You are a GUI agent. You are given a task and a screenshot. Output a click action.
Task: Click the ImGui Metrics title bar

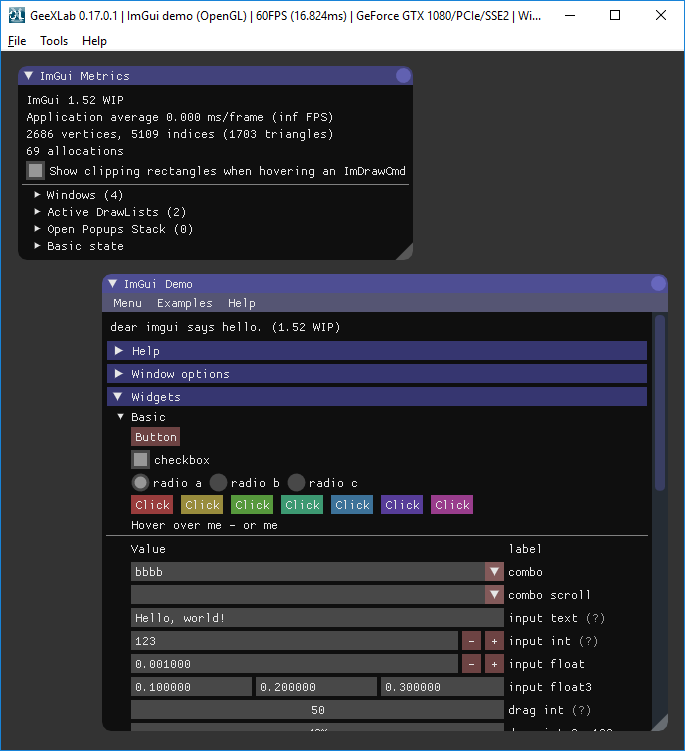216,76
